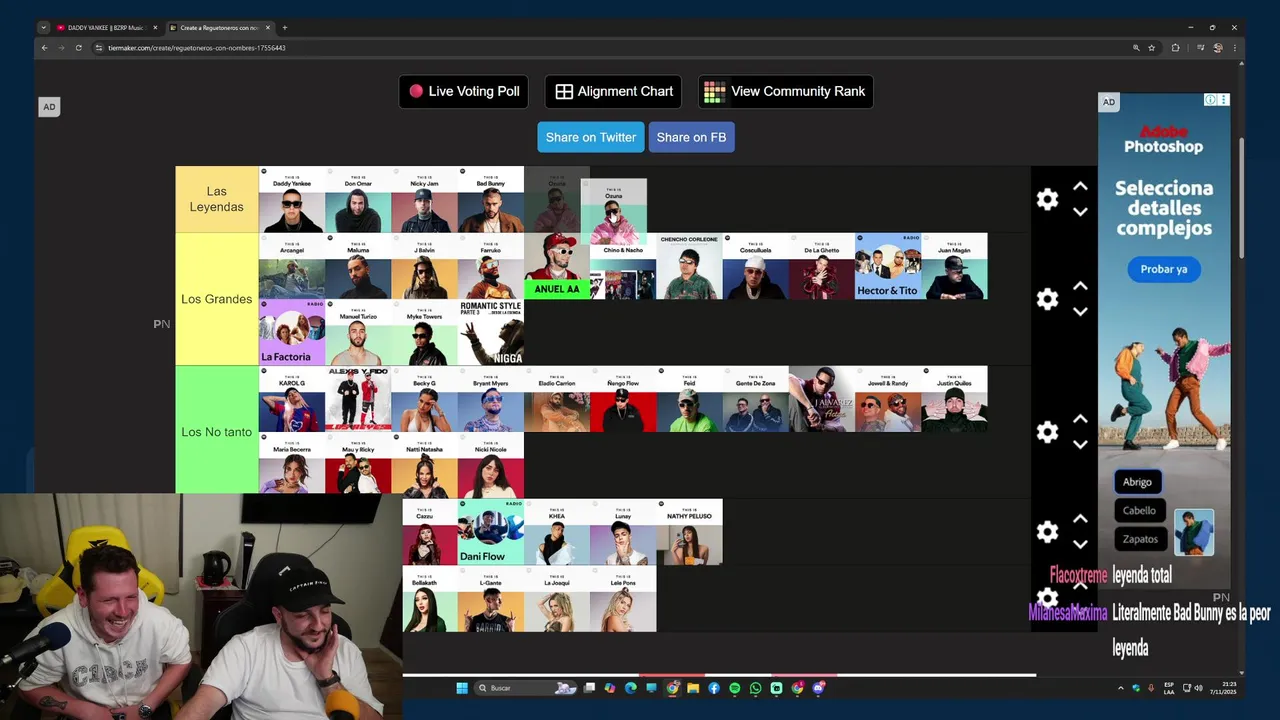Image resolution: width=1280 pixels, height=720 pixels.
Task: Go back in browser history
Action: click(44, 48)
